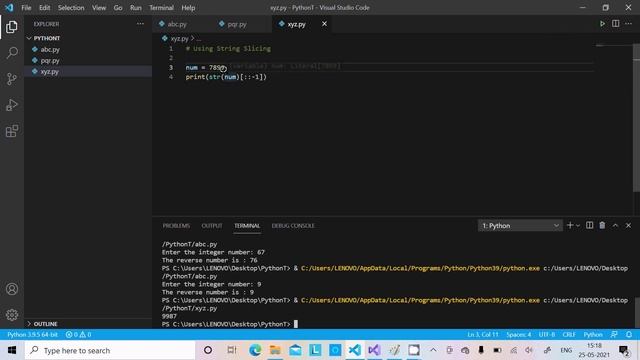Open the File menu
This screenshot has width=640, height=360.
[26, 8]
